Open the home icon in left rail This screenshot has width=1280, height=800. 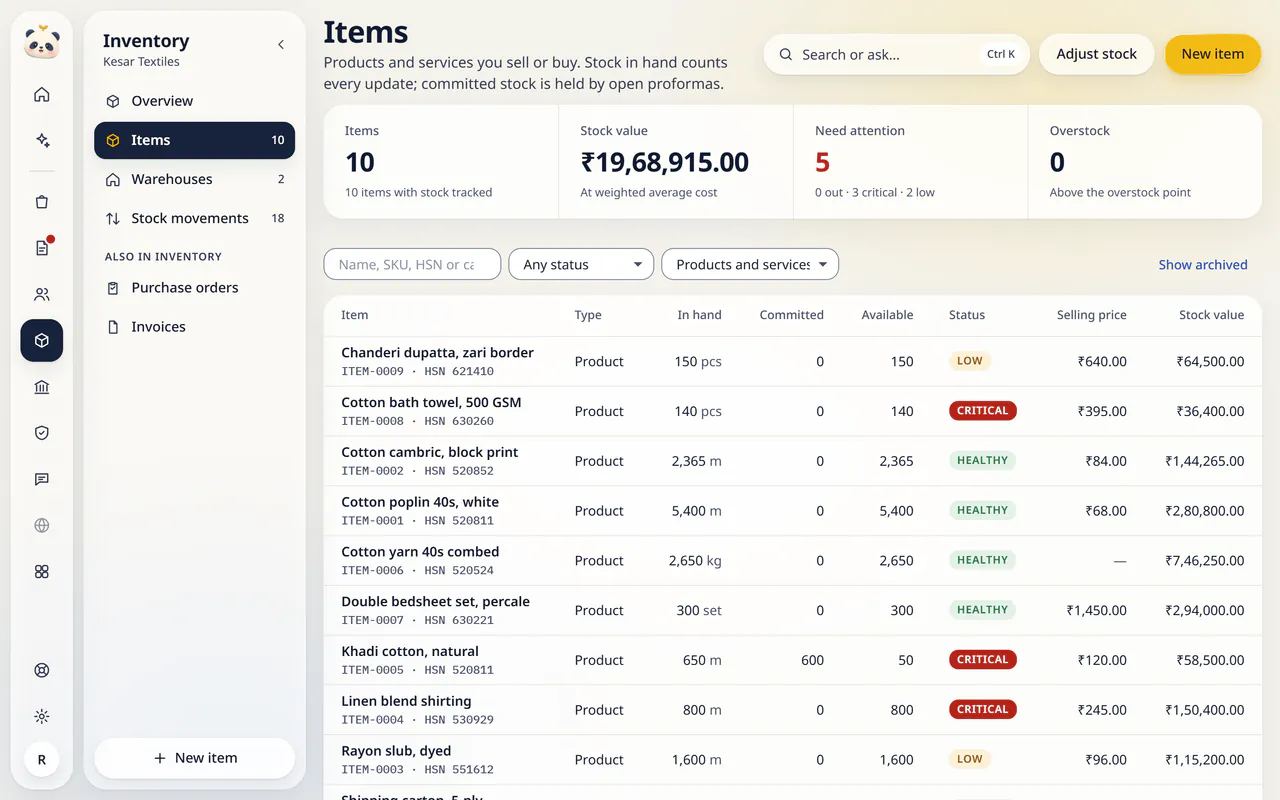point(42,95)
